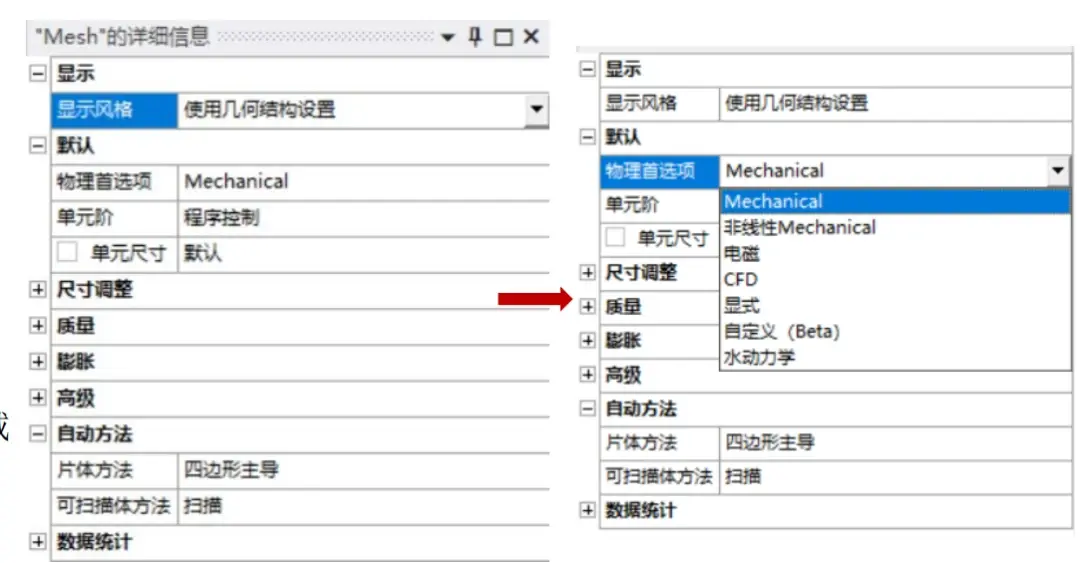Open the 显示风格 dropdown arrow
Image resolution: width=1080 pixels, height=563 pixels.
coord(536,110)
